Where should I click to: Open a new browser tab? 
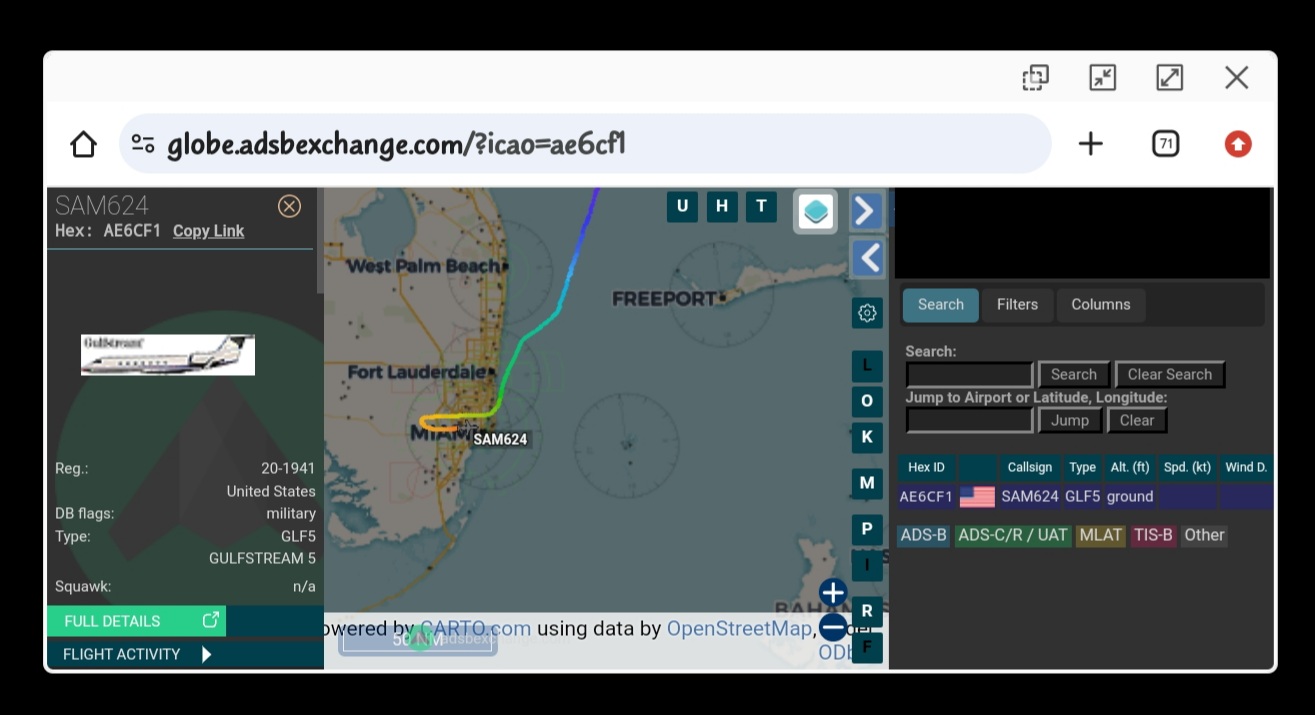coord(1090,144)
